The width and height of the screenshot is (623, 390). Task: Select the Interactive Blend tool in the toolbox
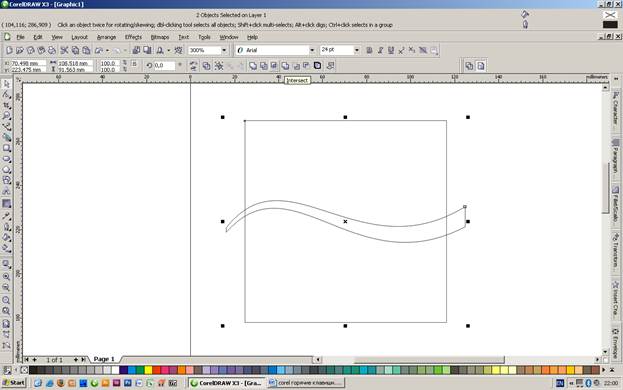coord(6,204)
